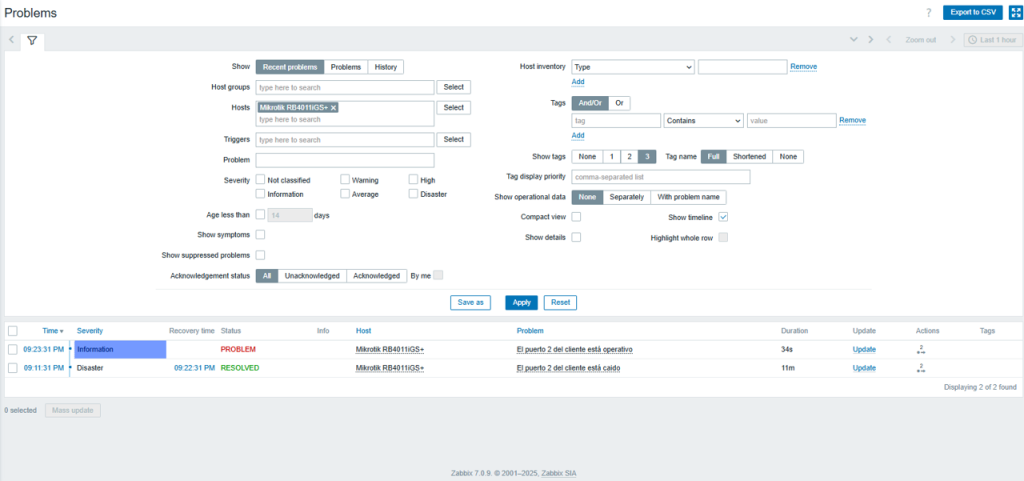Open problem 'El puerto 2 del cliente está caído'
This screenshot has width=1024, height=481.
(x=568, y=368)
